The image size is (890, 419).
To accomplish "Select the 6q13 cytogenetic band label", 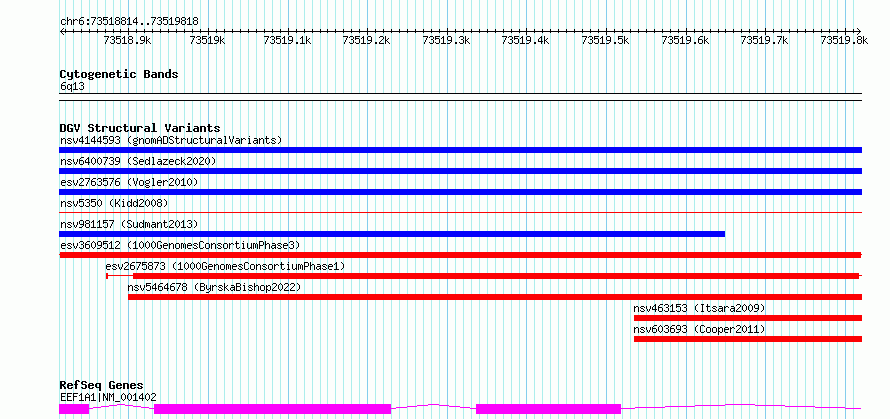I will (x=71, y=87).
